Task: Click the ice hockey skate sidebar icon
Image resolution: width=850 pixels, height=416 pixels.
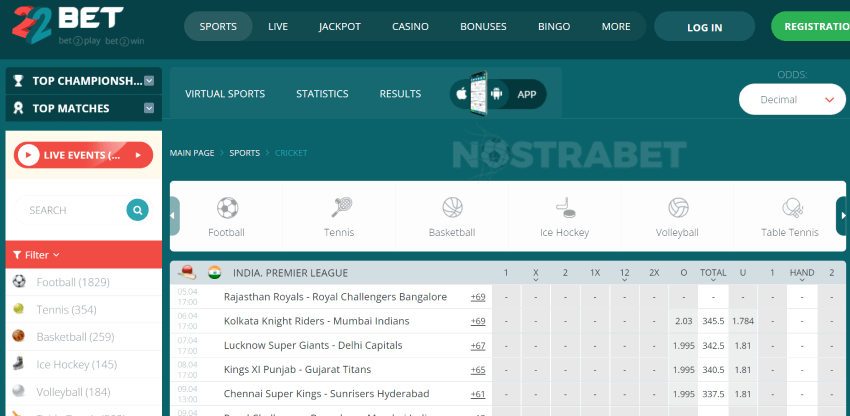Action: (19, 363)
